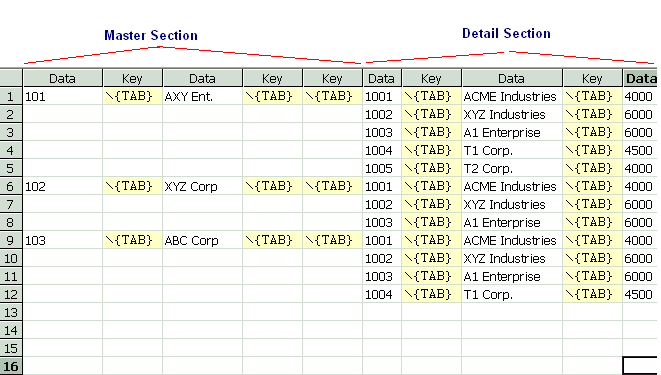Screen dimensions: 661x375
Task: Click the Detail Section label
Action: click(506, 33)
